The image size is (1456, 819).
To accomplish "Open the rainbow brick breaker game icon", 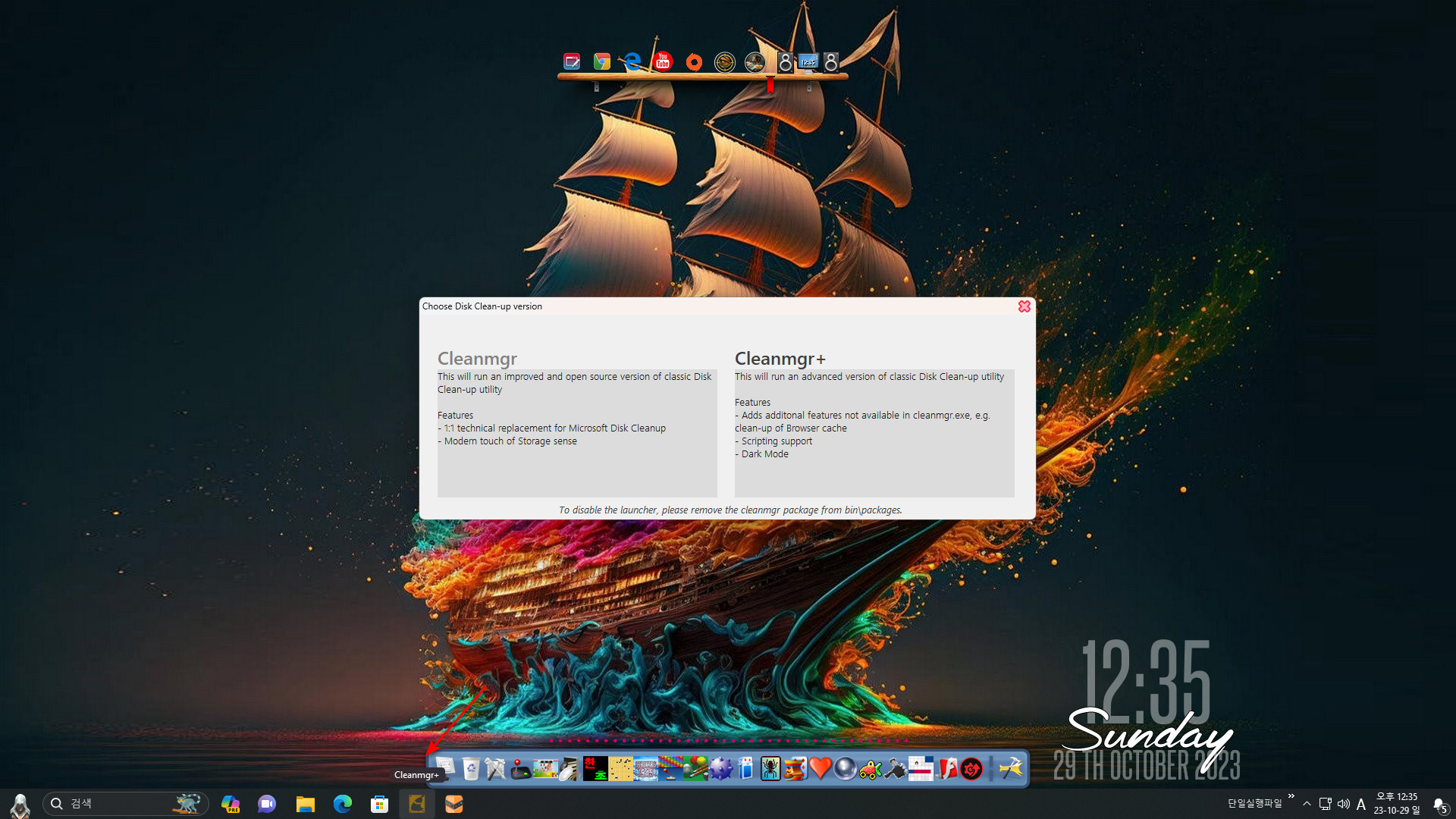I will [670, 769].
